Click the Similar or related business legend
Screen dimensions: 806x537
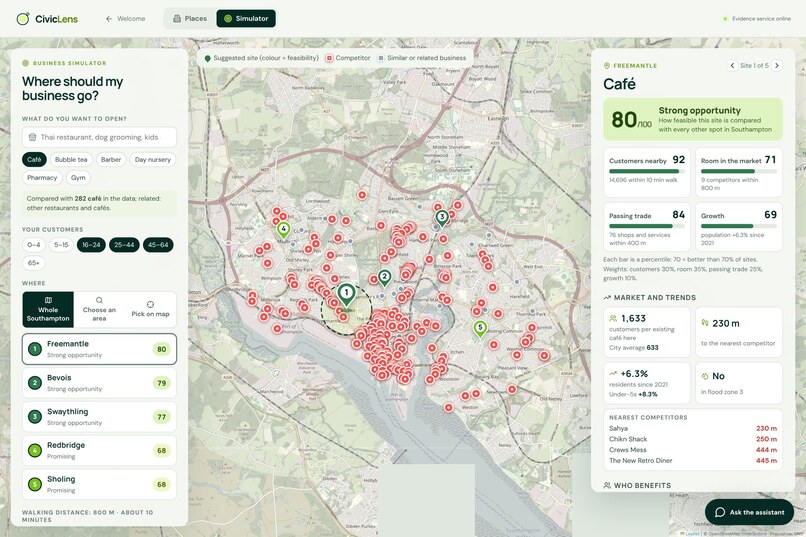[x=423, y=58]
